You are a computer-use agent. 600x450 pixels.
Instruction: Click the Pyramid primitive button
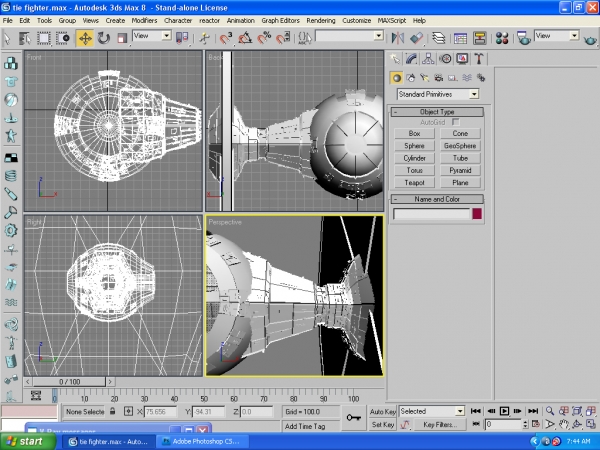pyautogui.click(x=460, y=170)
